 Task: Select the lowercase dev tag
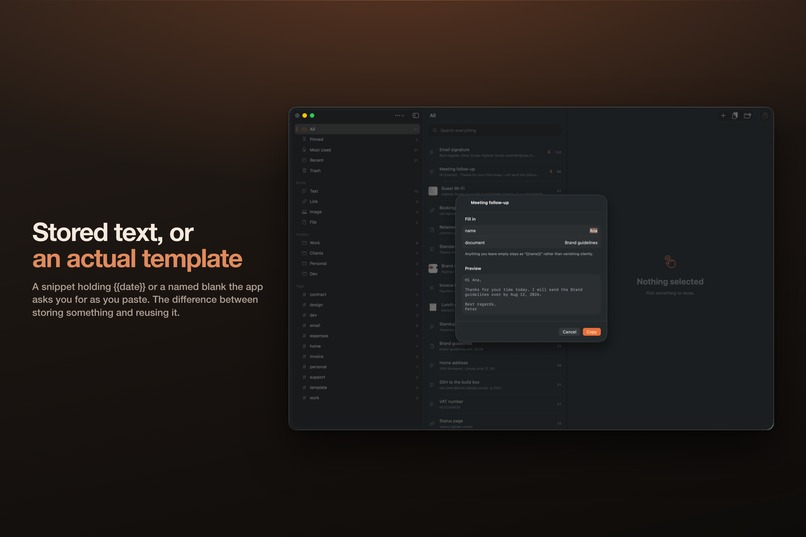click(357, 315)
